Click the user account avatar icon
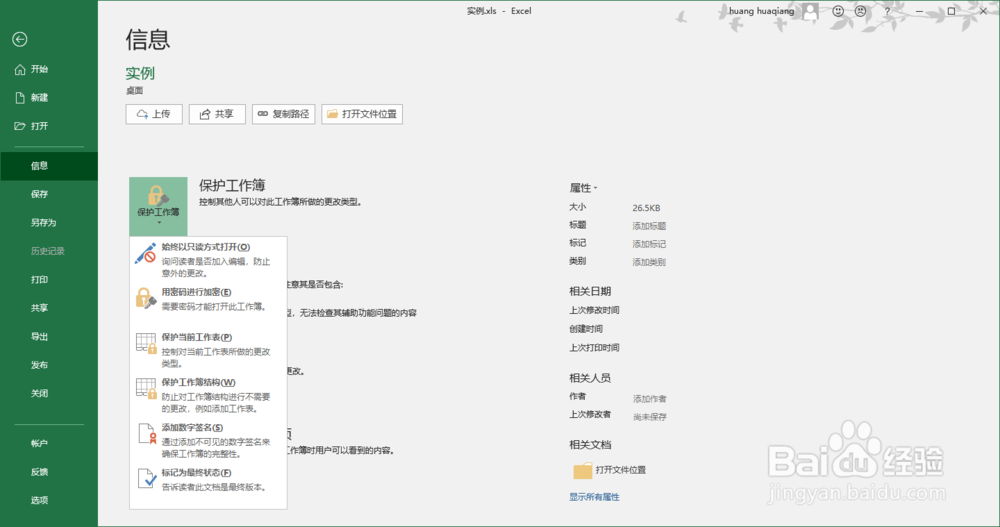 810,11
